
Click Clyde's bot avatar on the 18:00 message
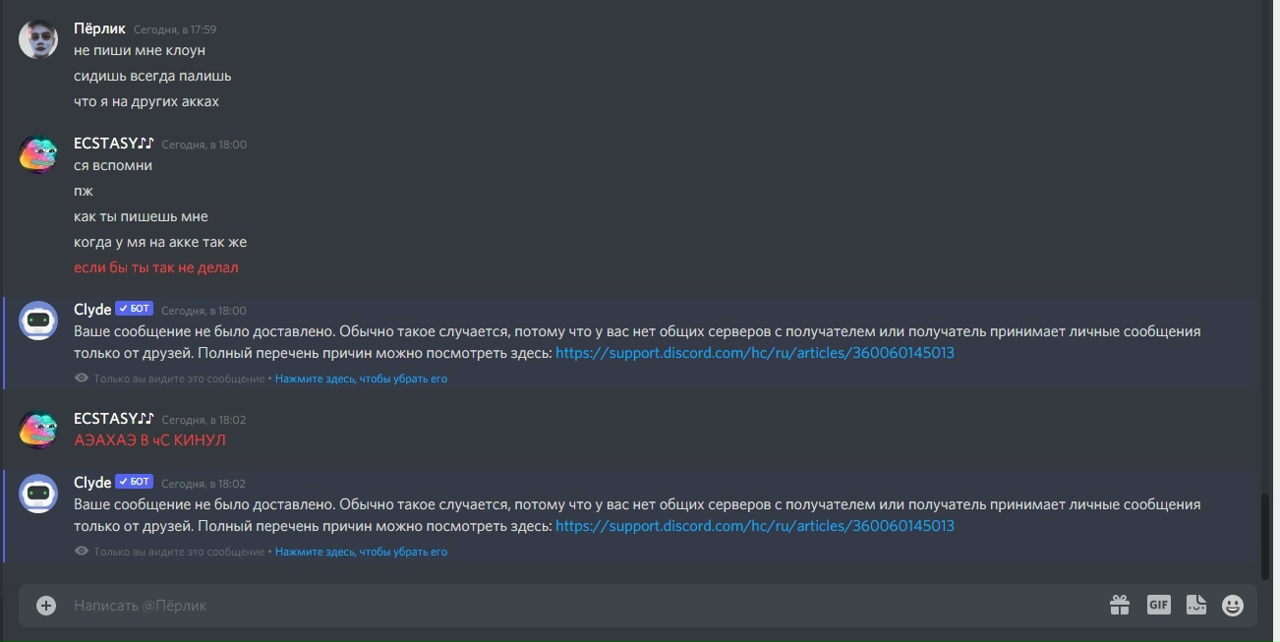(38, 321)
